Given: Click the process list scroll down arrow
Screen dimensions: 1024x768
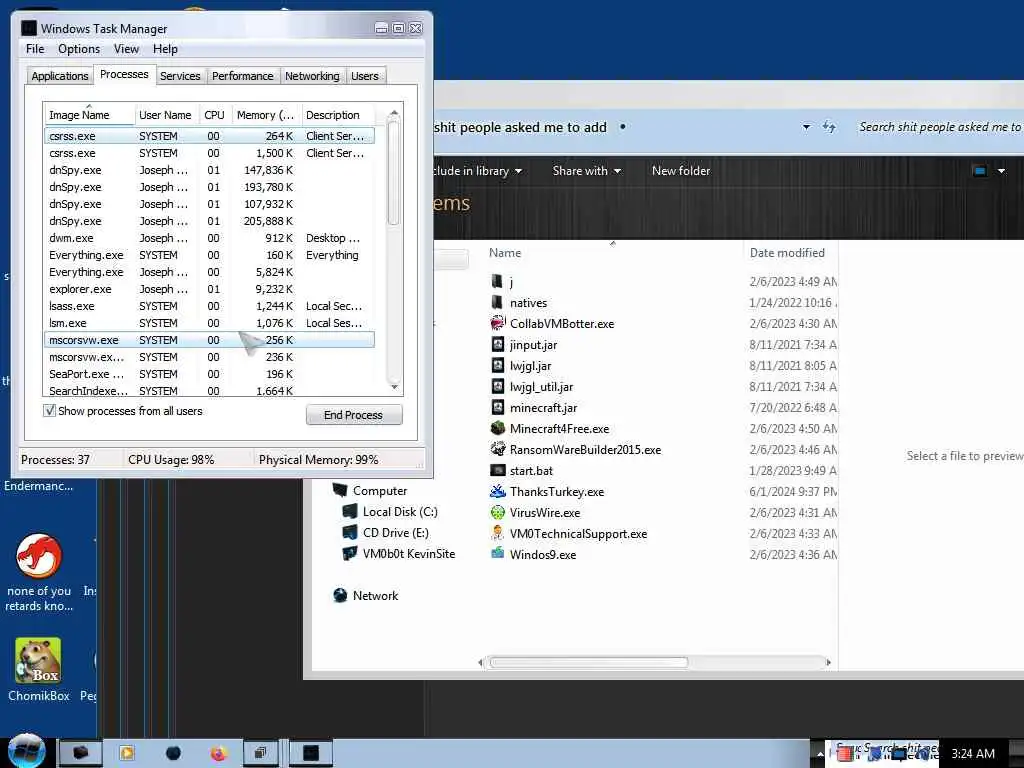Looking at the screenshot, I should pos(394,387).
